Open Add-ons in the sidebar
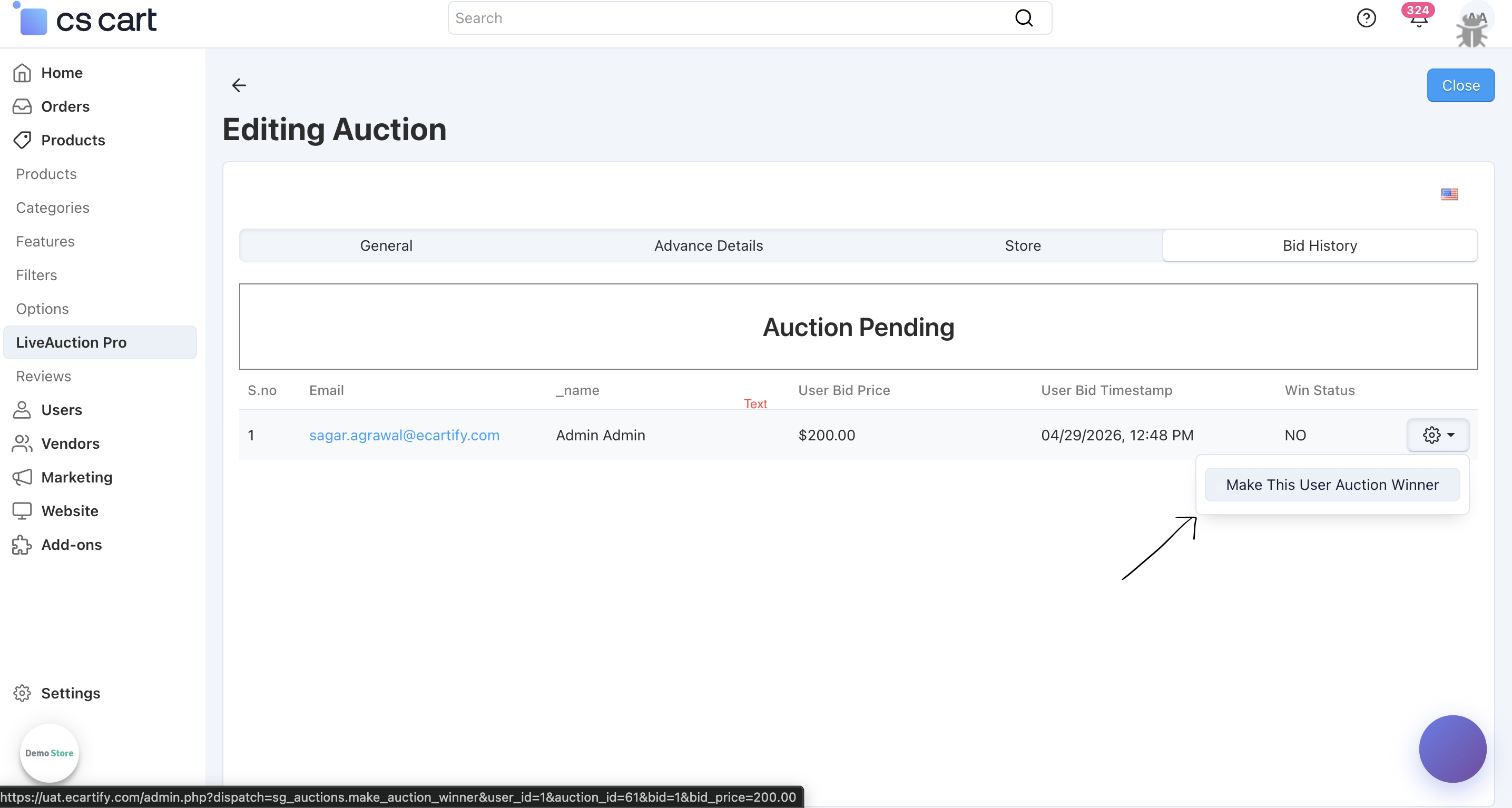This screenshot has width=1512, height=808. [x=71, y=545]
